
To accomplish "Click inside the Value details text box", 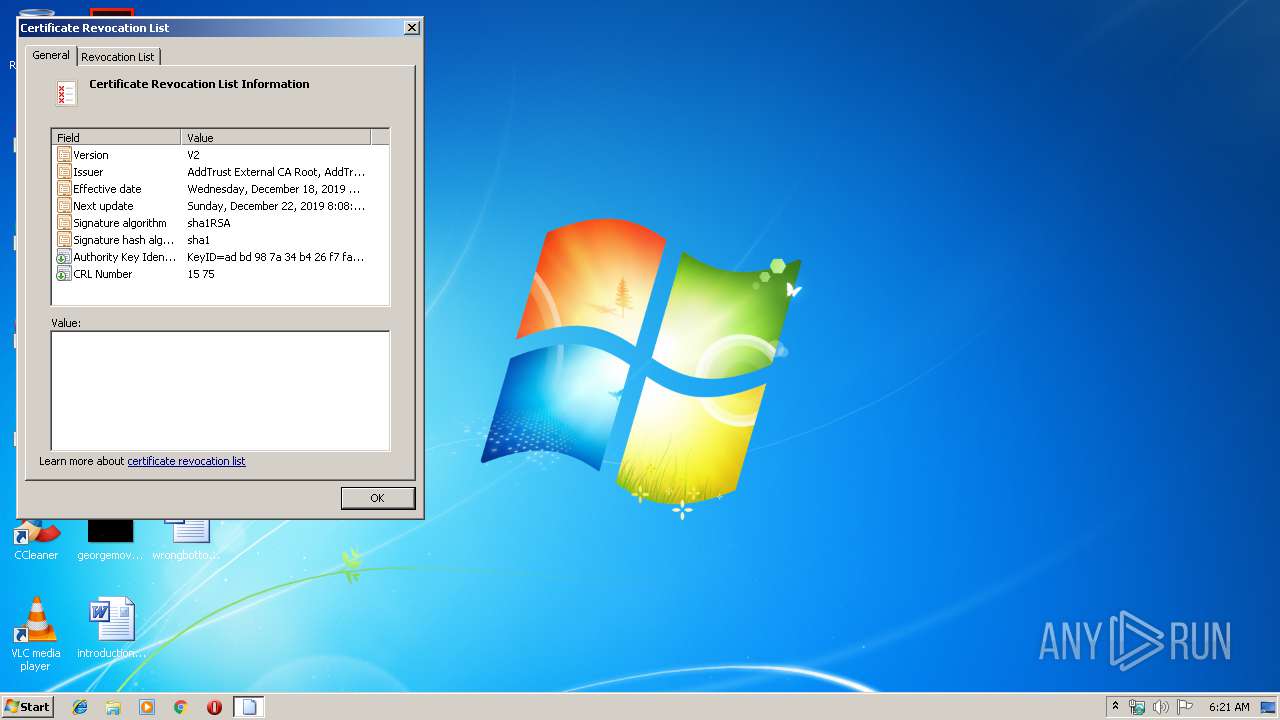I will coord(220,391).
